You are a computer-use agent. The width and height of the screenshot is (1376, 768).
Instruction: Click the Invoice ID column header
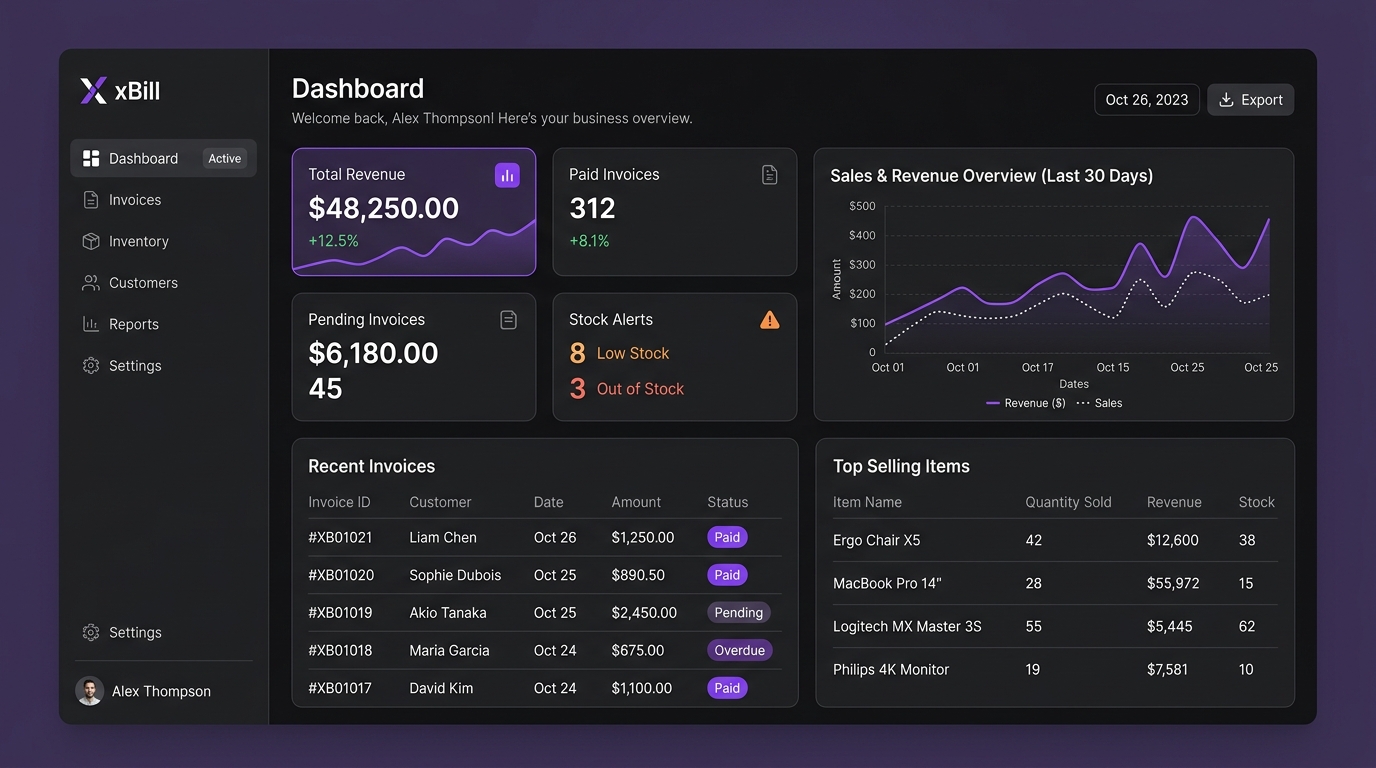[x=339, y=502]
